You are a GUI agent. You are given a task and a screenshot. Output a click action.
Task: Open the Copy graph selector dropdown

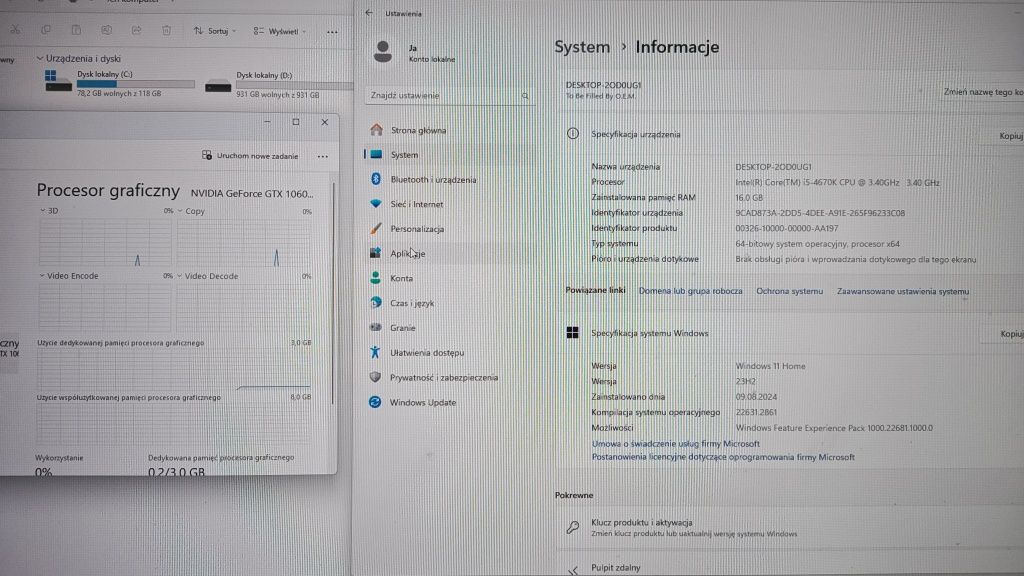tap(180, 211)
